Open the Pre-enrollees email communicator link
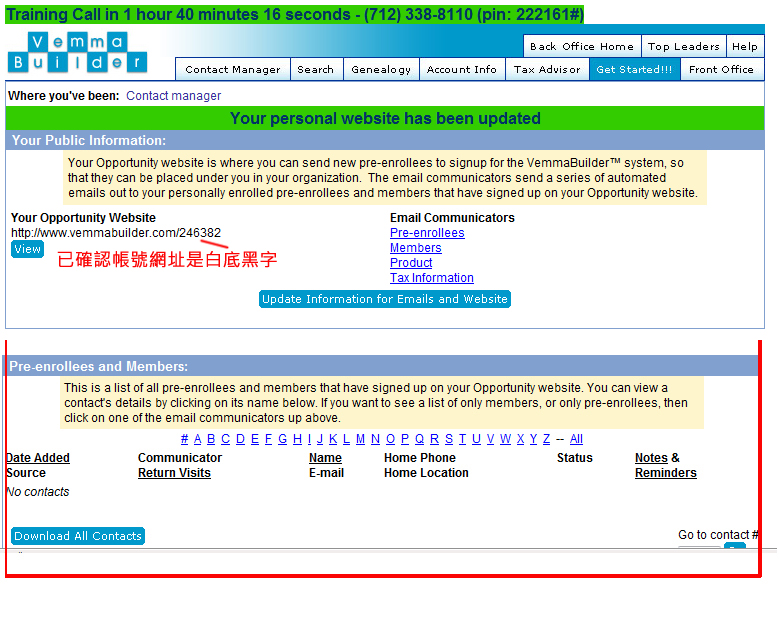780x620 pixels. click(x=427, y=233)
